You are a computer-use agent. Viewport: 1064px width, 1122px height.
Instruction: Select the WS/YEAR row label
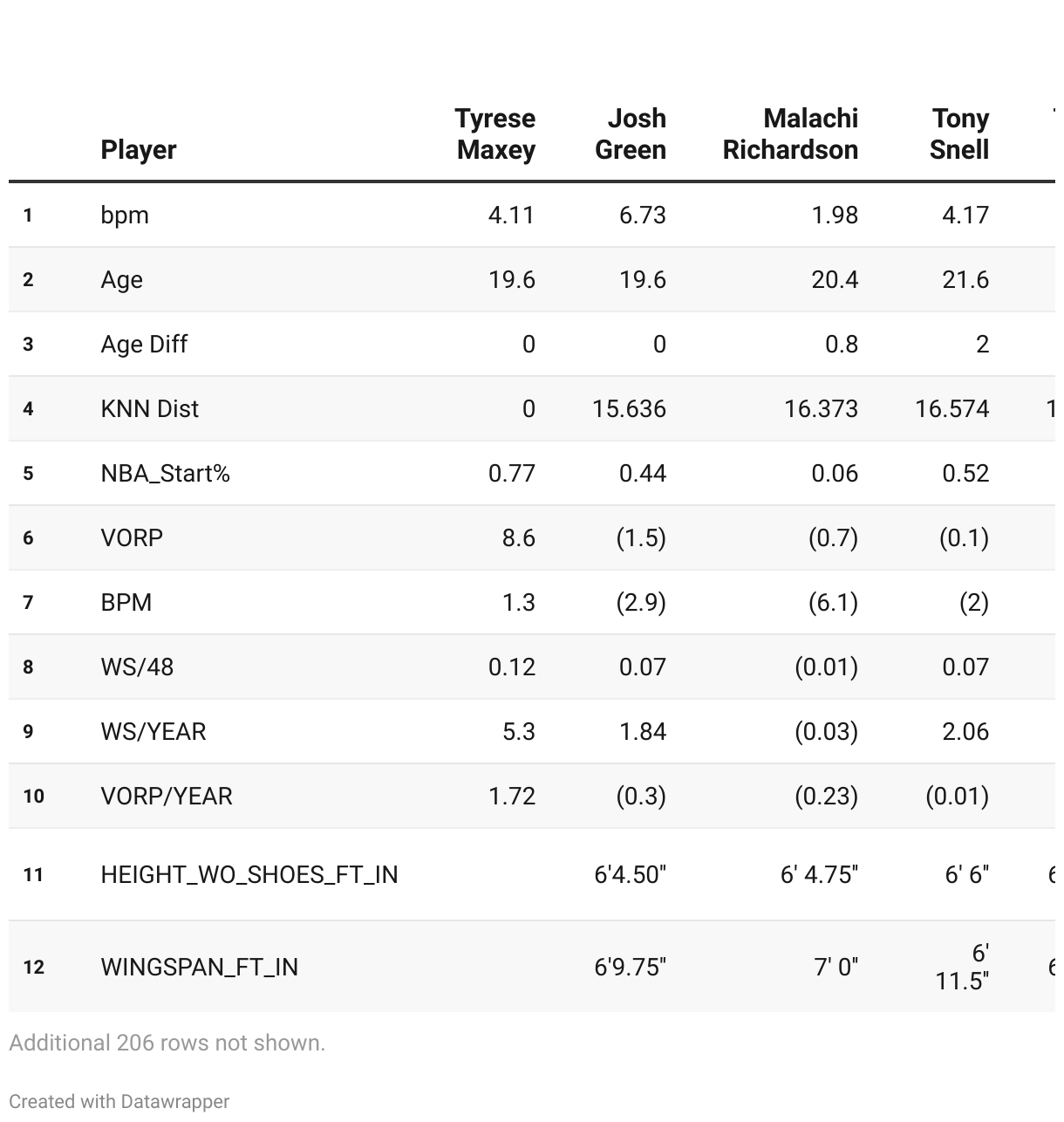tap(153, 732)
